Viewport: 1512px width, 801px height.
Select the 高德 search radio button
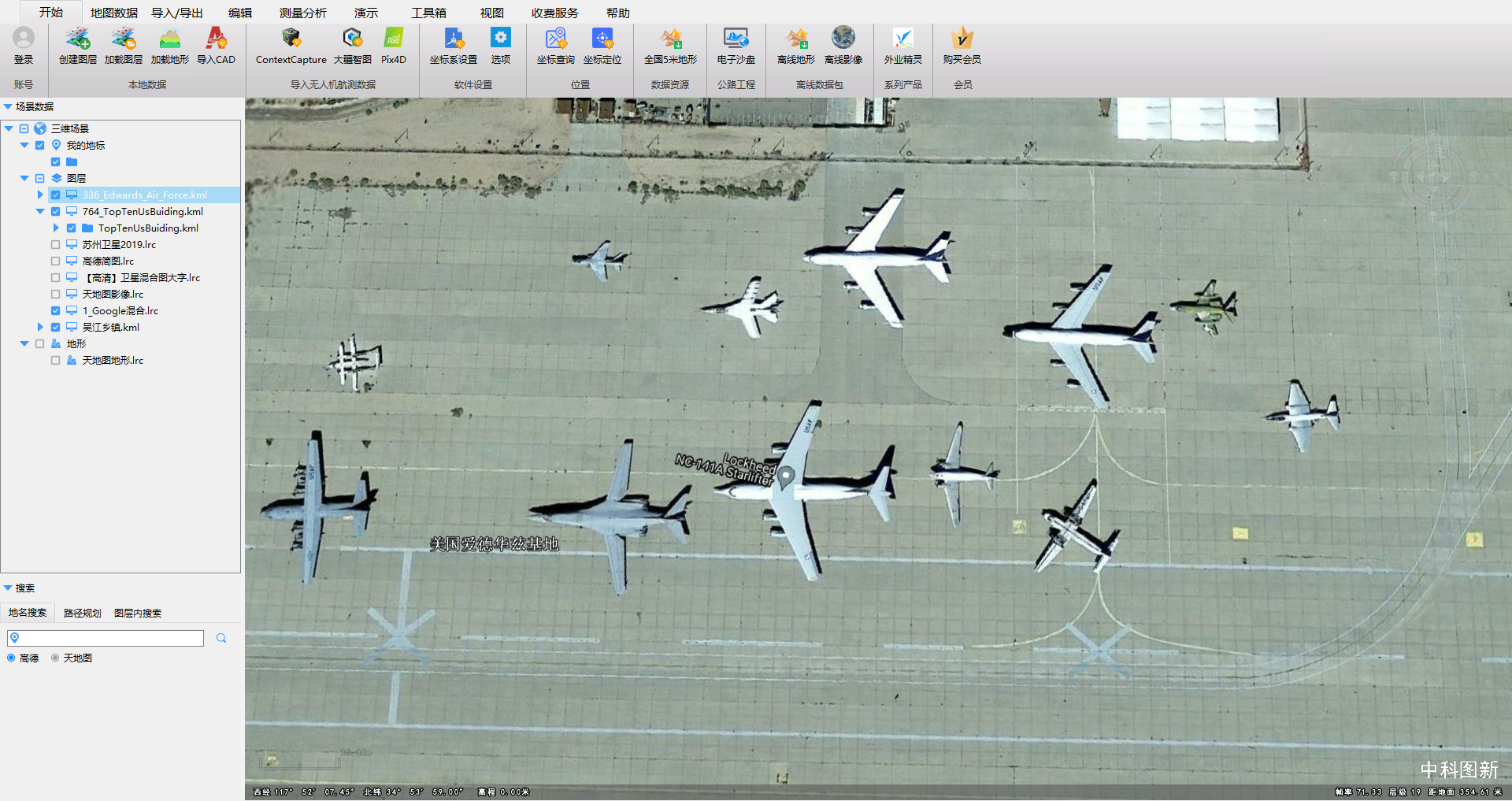[11, 658]
